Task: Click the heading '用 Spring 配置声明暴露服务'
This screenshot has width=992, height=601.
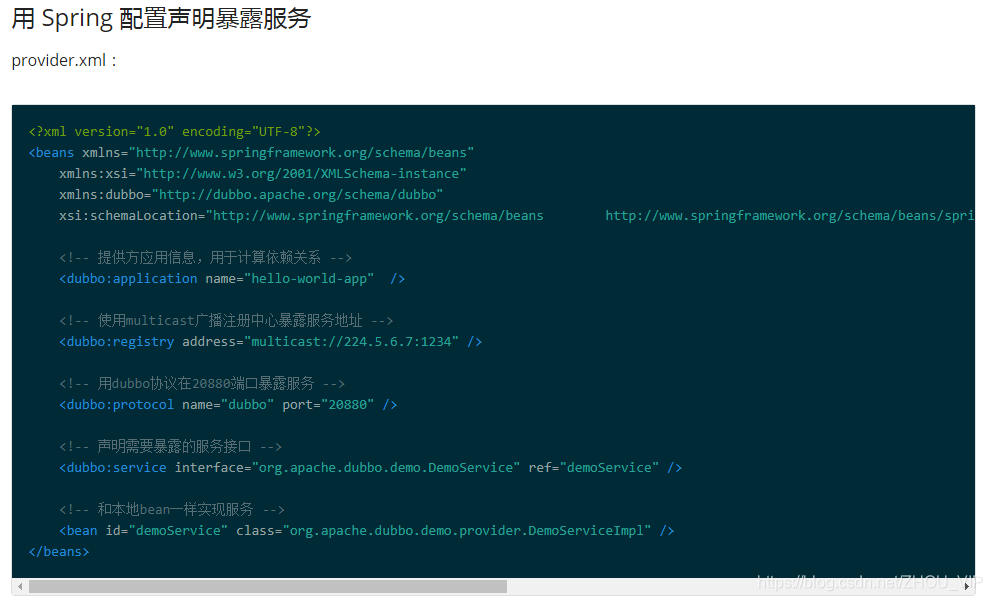Action: 161,18
